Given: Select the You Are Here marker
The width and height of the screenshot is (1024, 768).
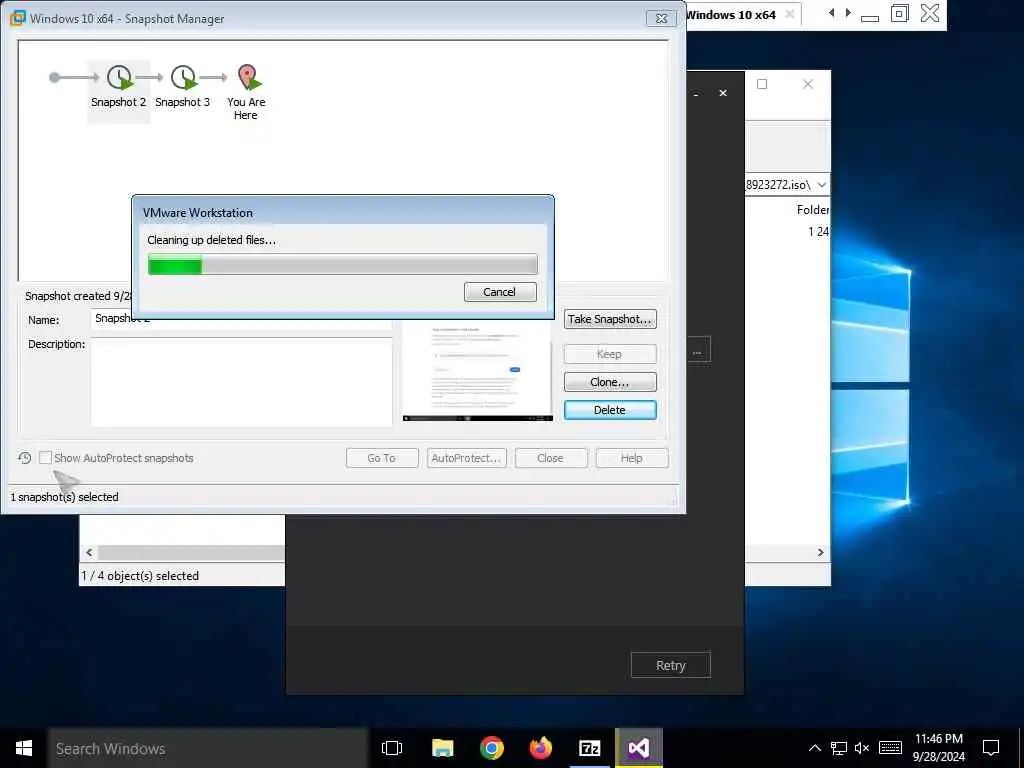Looking at the screenshot, I should click(248, 77).
